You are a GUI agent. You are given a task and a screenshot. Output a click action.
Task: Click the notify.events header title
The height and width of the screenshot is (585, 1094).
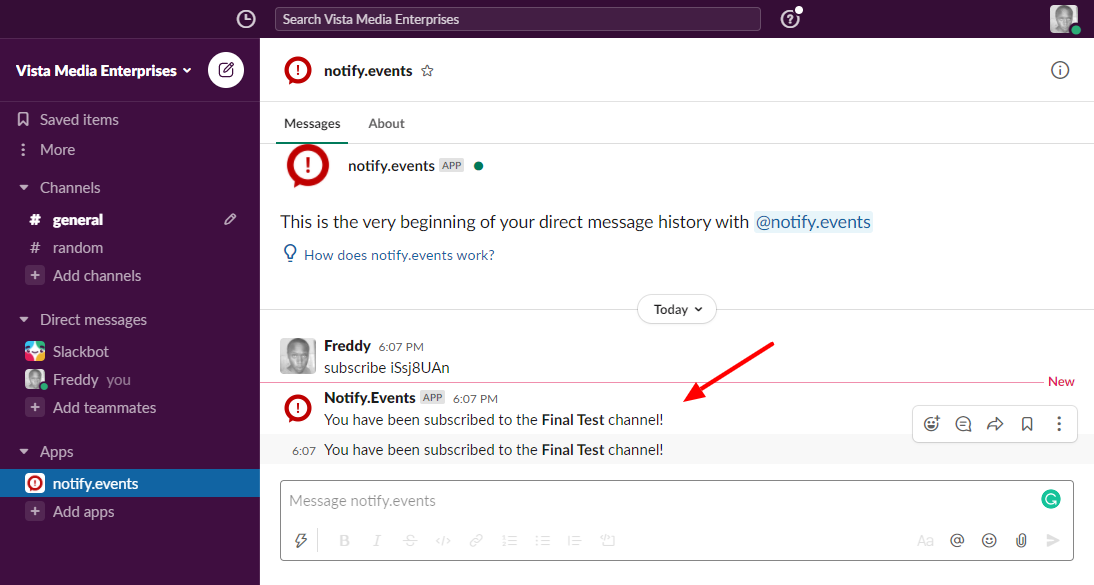coord(368,71)
